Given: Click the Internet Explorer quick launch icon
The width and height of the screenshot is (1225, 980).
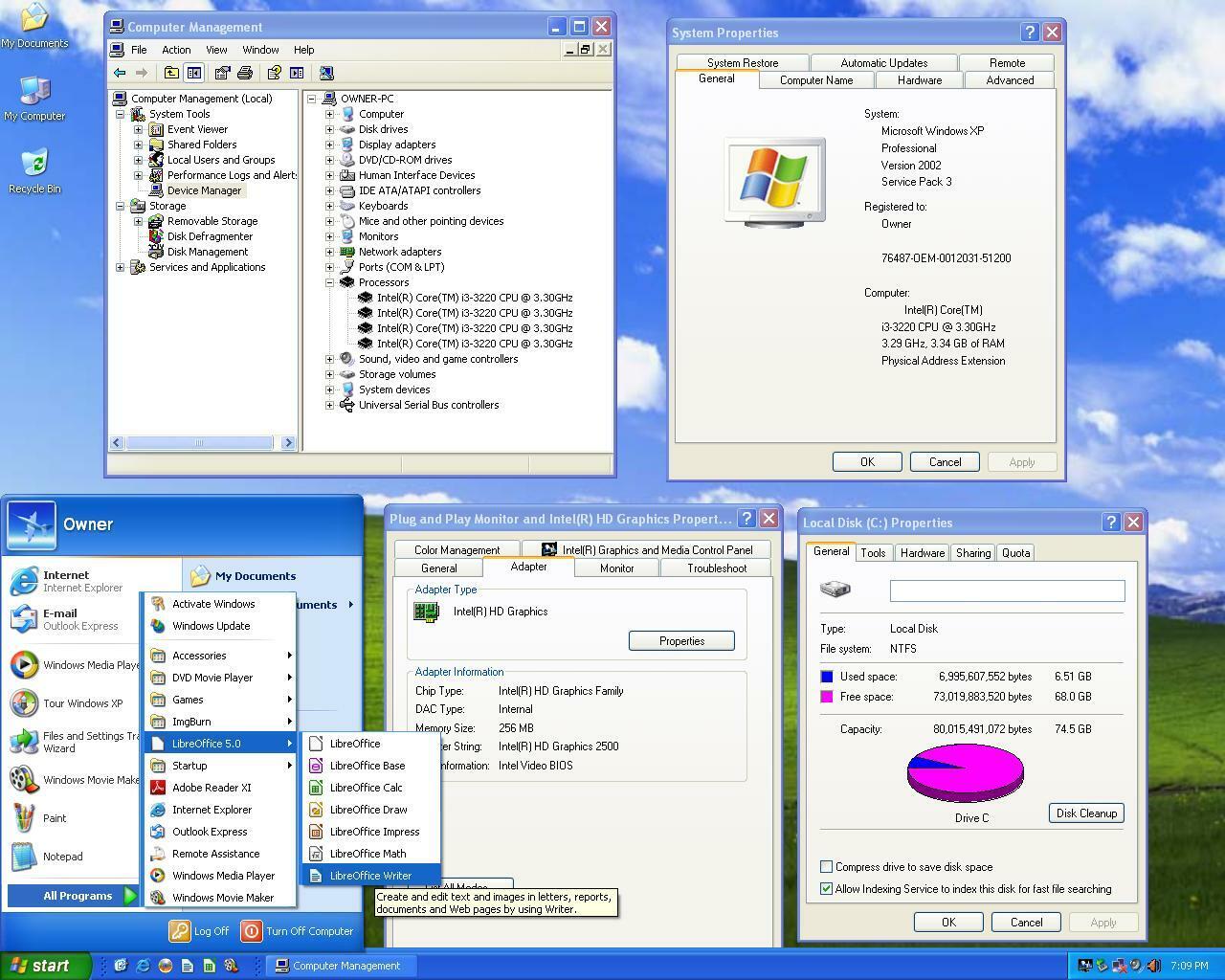Looking at the screenshot, I should click(143, 966).
